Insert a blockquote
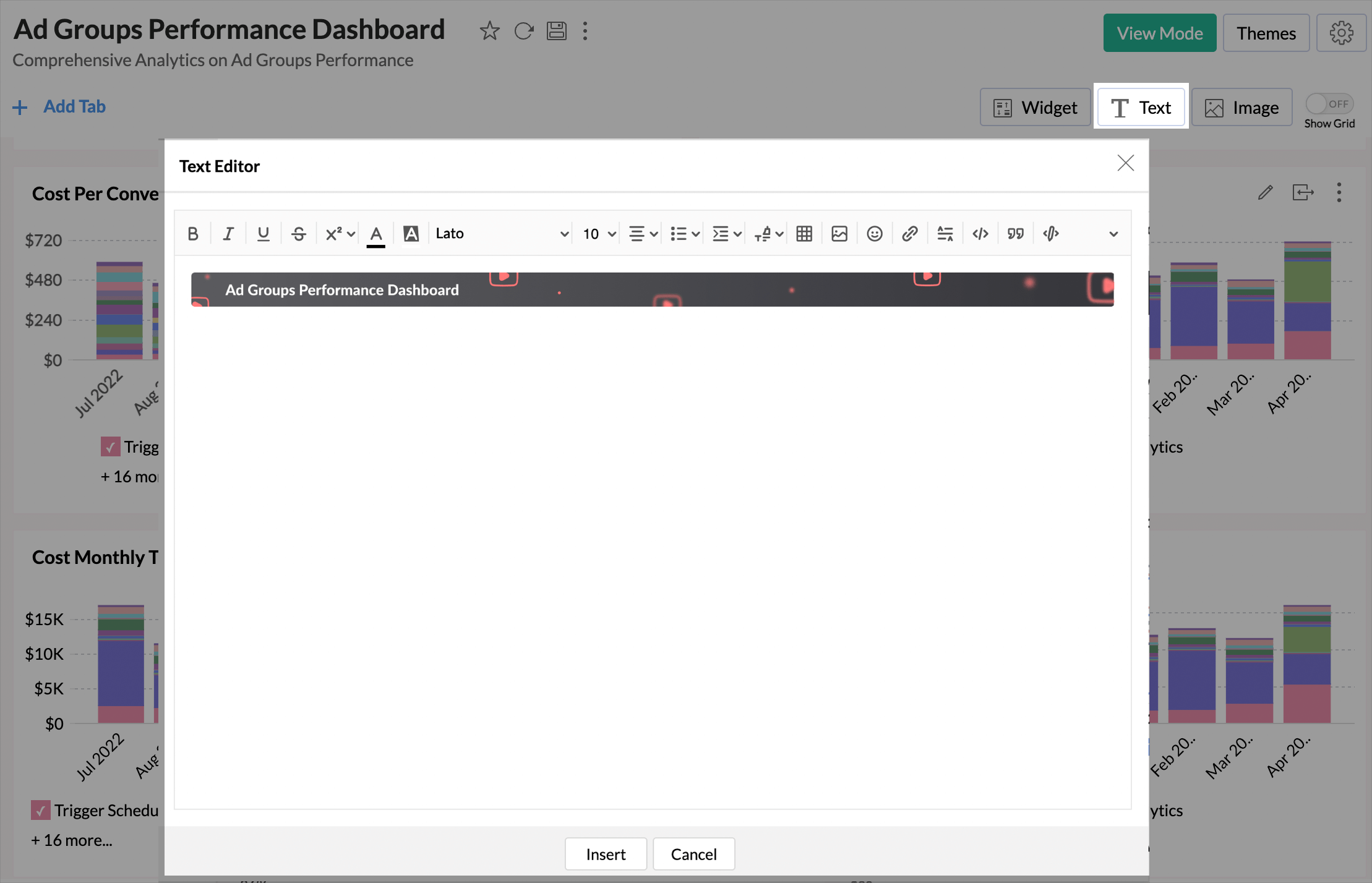Viewport: 1372px width, 883px height. [1016, 233]
